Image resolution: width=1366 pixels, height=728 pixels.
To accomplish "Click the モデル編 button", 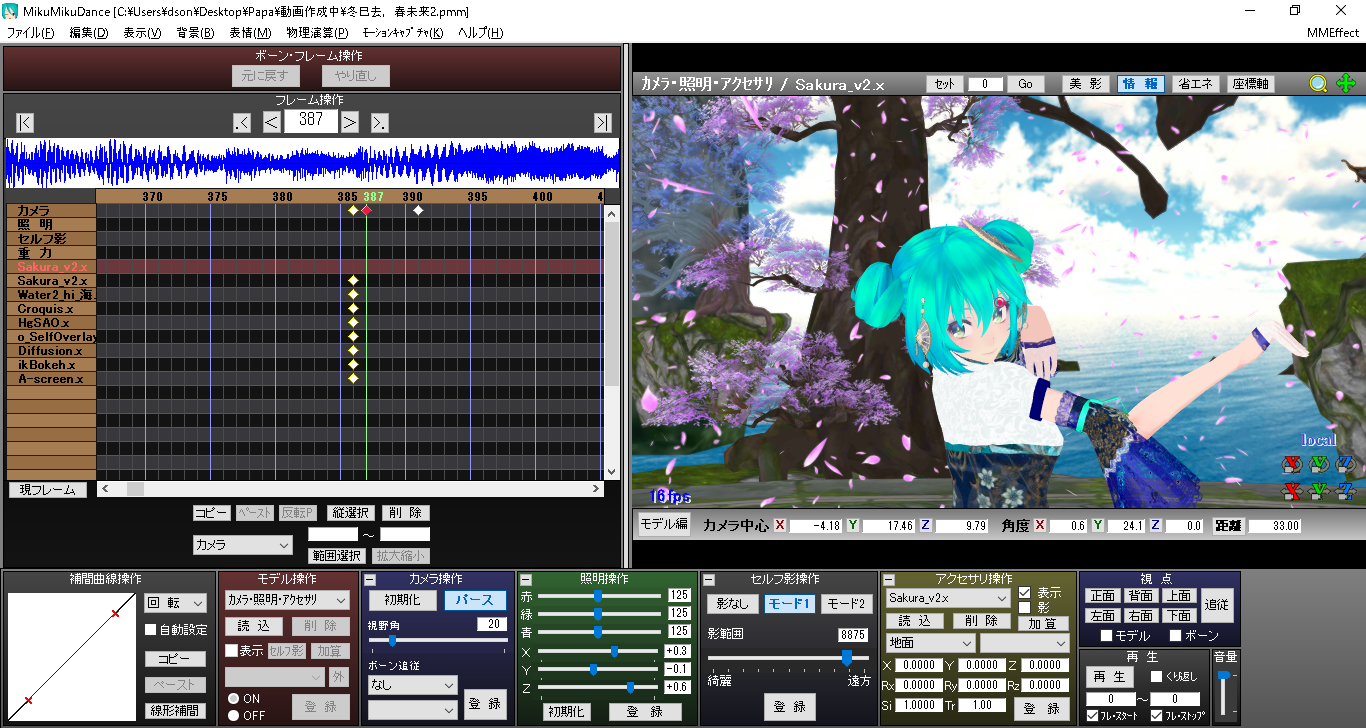I will [x=664, y=524].
